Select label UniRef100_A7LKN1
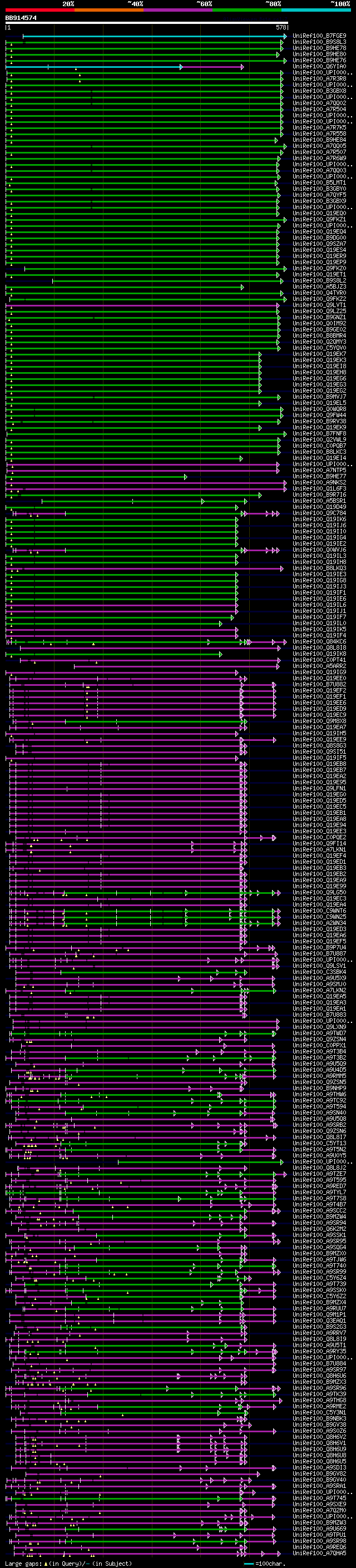The image size is (356, 1568). [x=319, y=850]
